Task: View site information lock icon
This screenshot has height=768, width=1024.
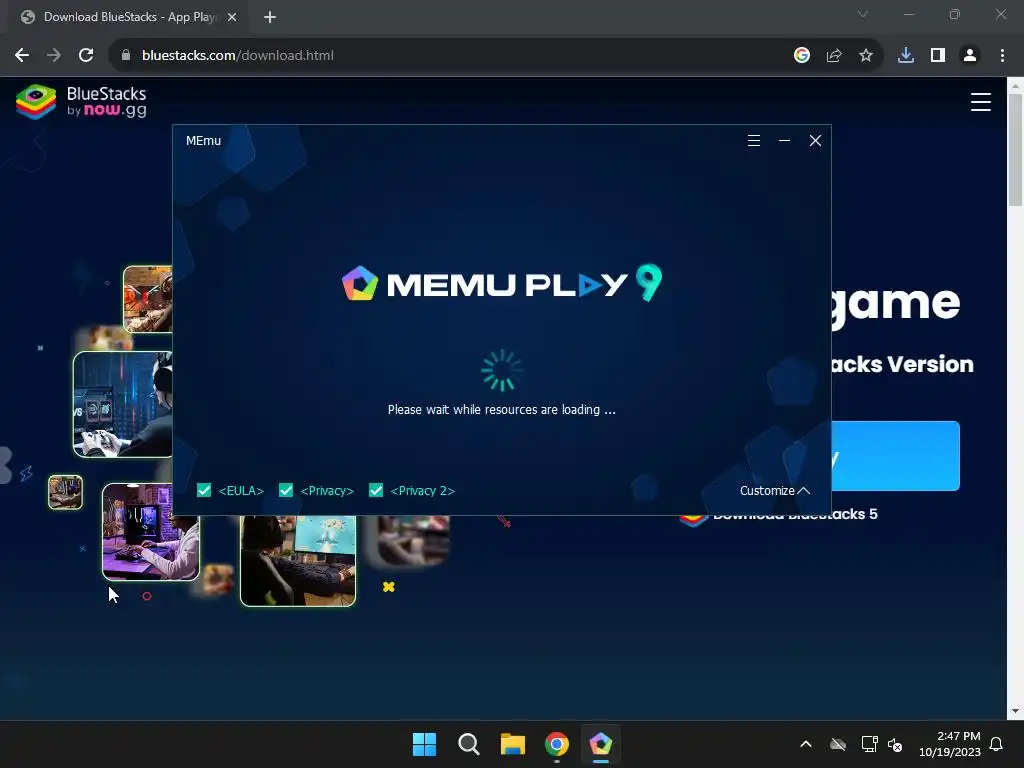Action: 125,56
